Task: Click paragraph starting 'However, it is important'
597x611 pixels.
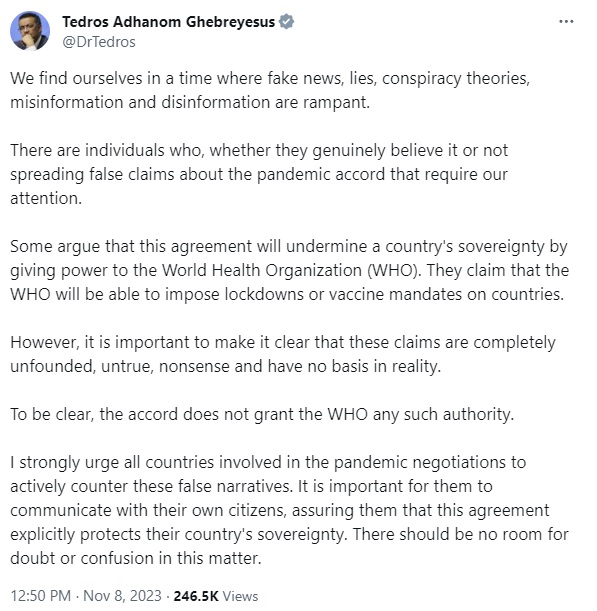Action: tap(283, 354)
